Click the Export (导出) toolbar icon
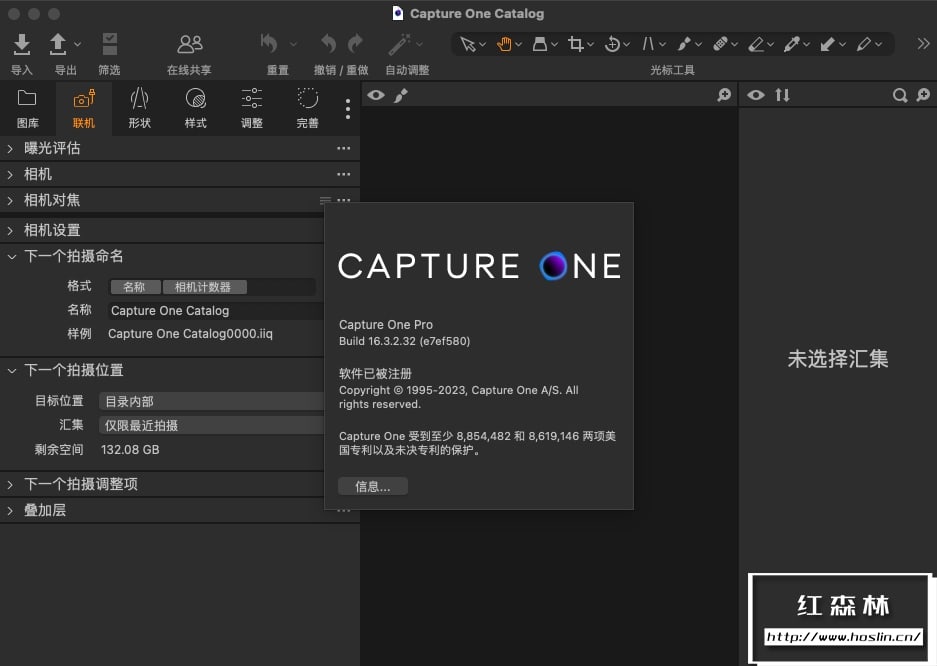 tap(59, 45)
